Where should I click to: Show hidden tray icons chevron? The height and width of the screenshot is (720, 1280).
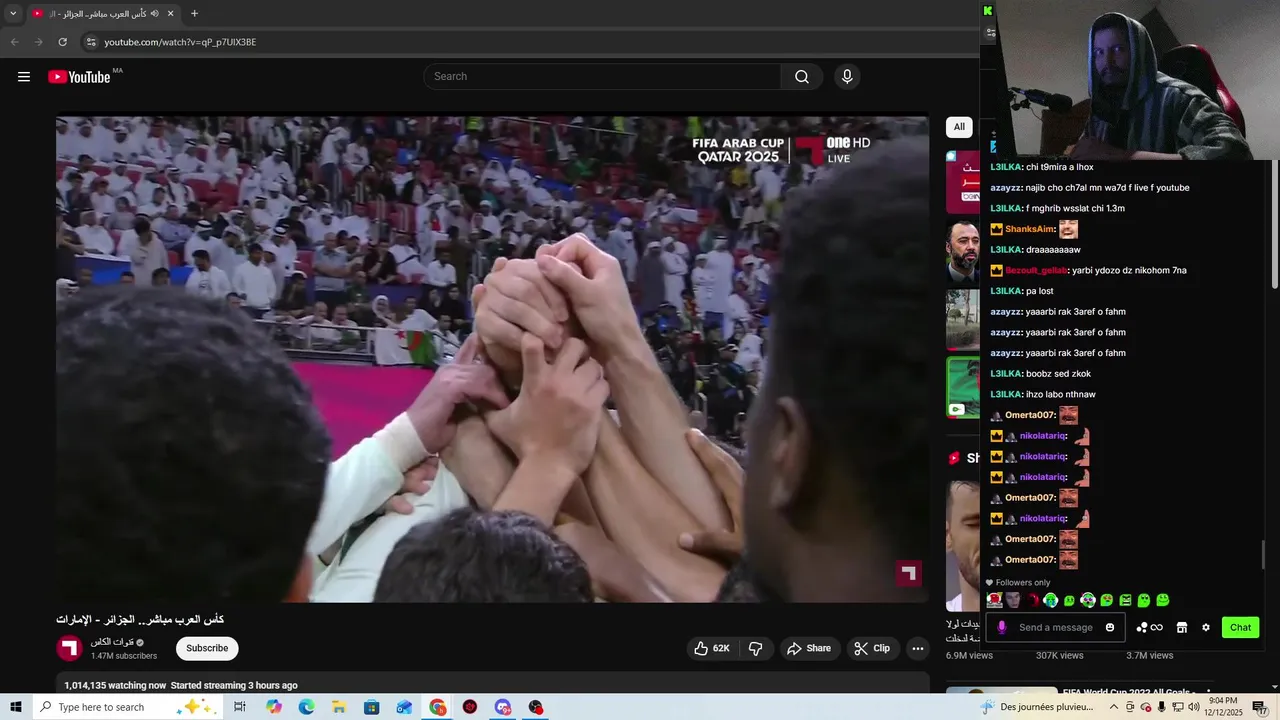coord(1114,707)
